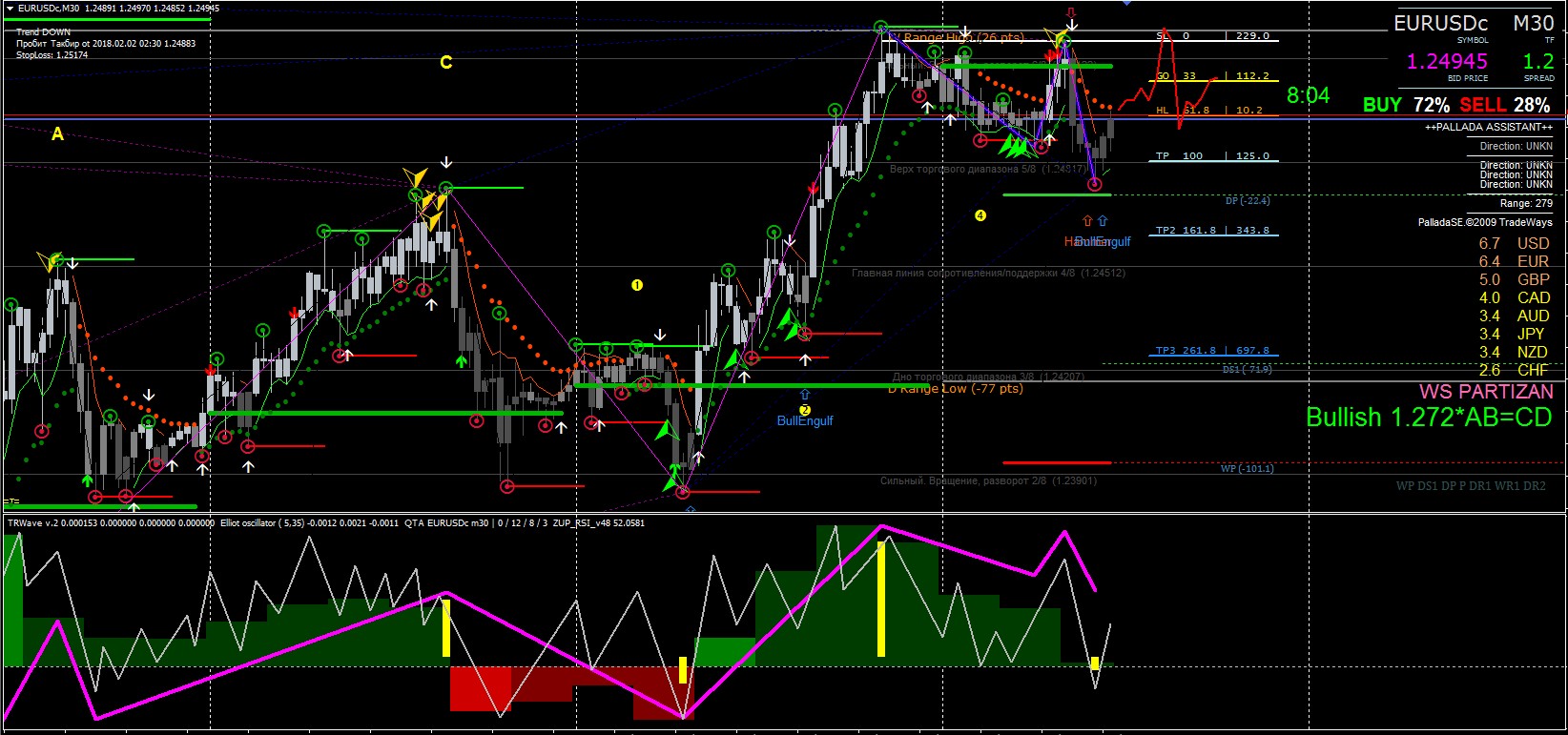The width and height of the screenshot is (1568, 735).
Task: Click the green 8:04 candle timer
Action: 1308,95
